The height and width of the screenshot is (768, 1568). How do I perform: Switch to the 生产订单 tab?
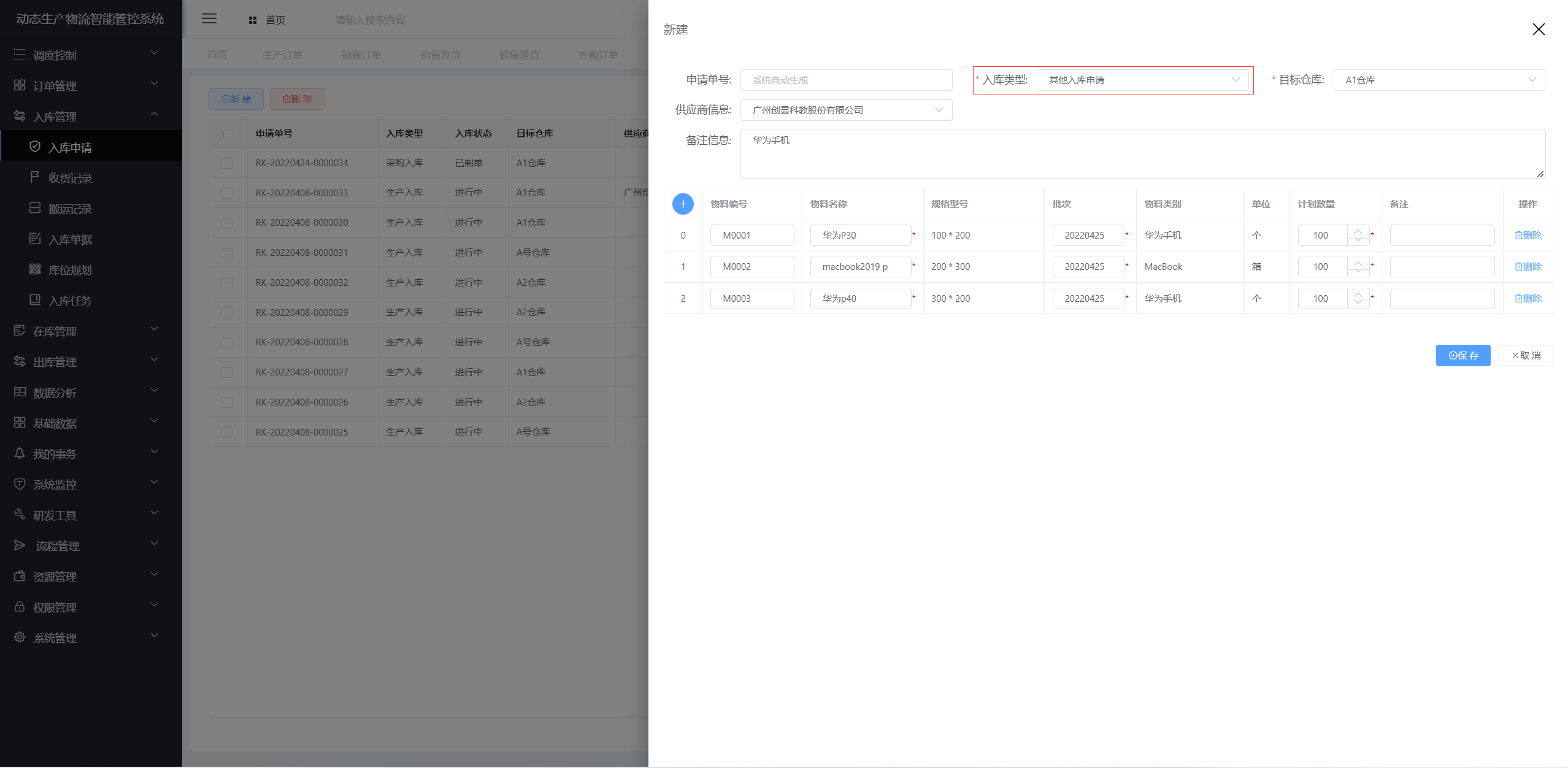click(x=282, y=55)
